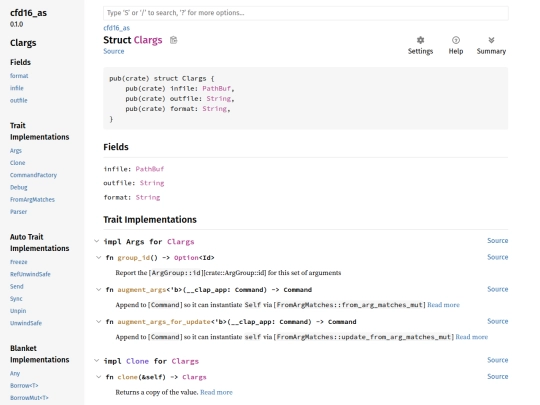Open String type in outfile field row

(152, 183)
